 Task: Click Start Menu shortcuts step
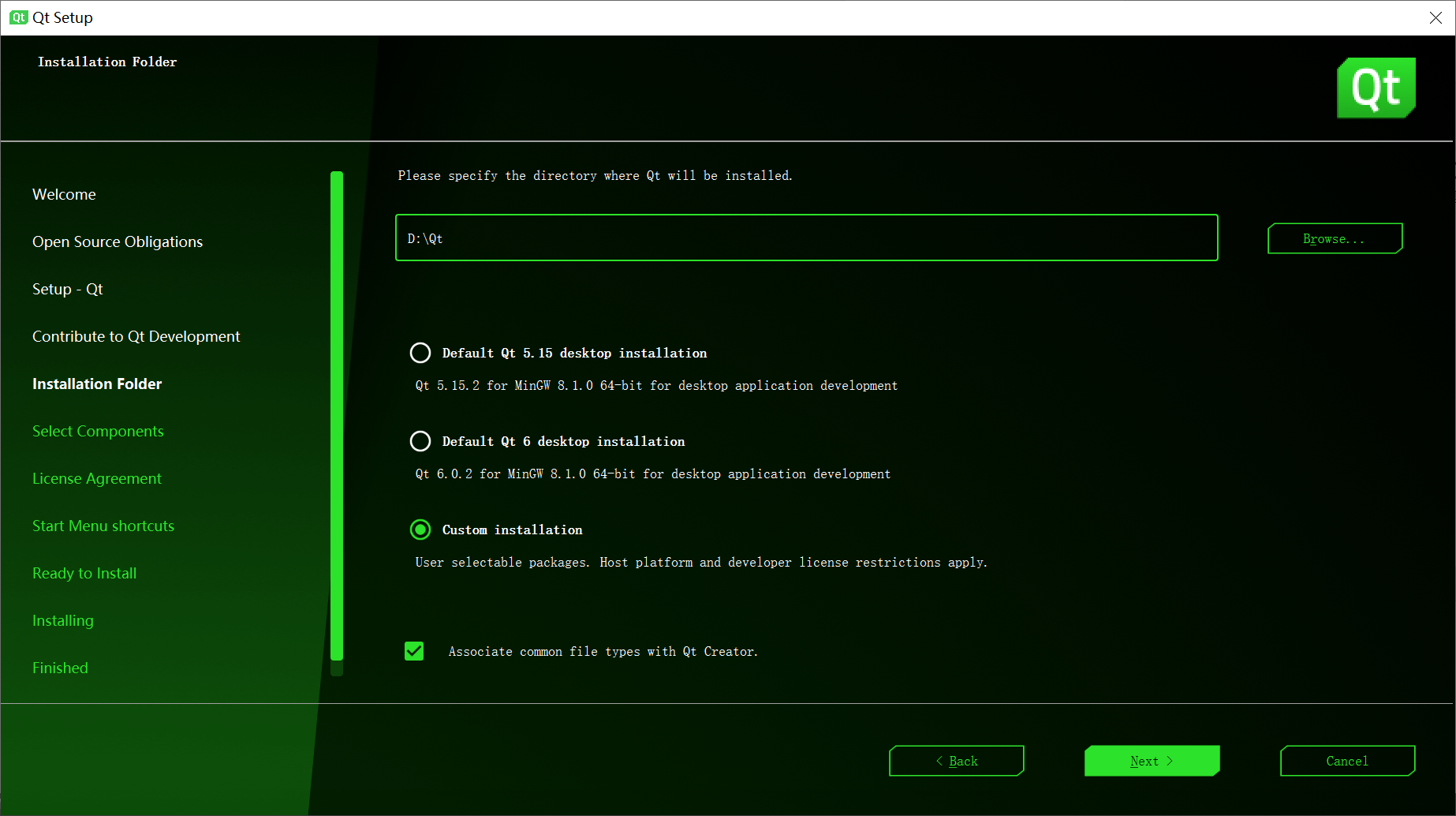[x=103, y=526]
